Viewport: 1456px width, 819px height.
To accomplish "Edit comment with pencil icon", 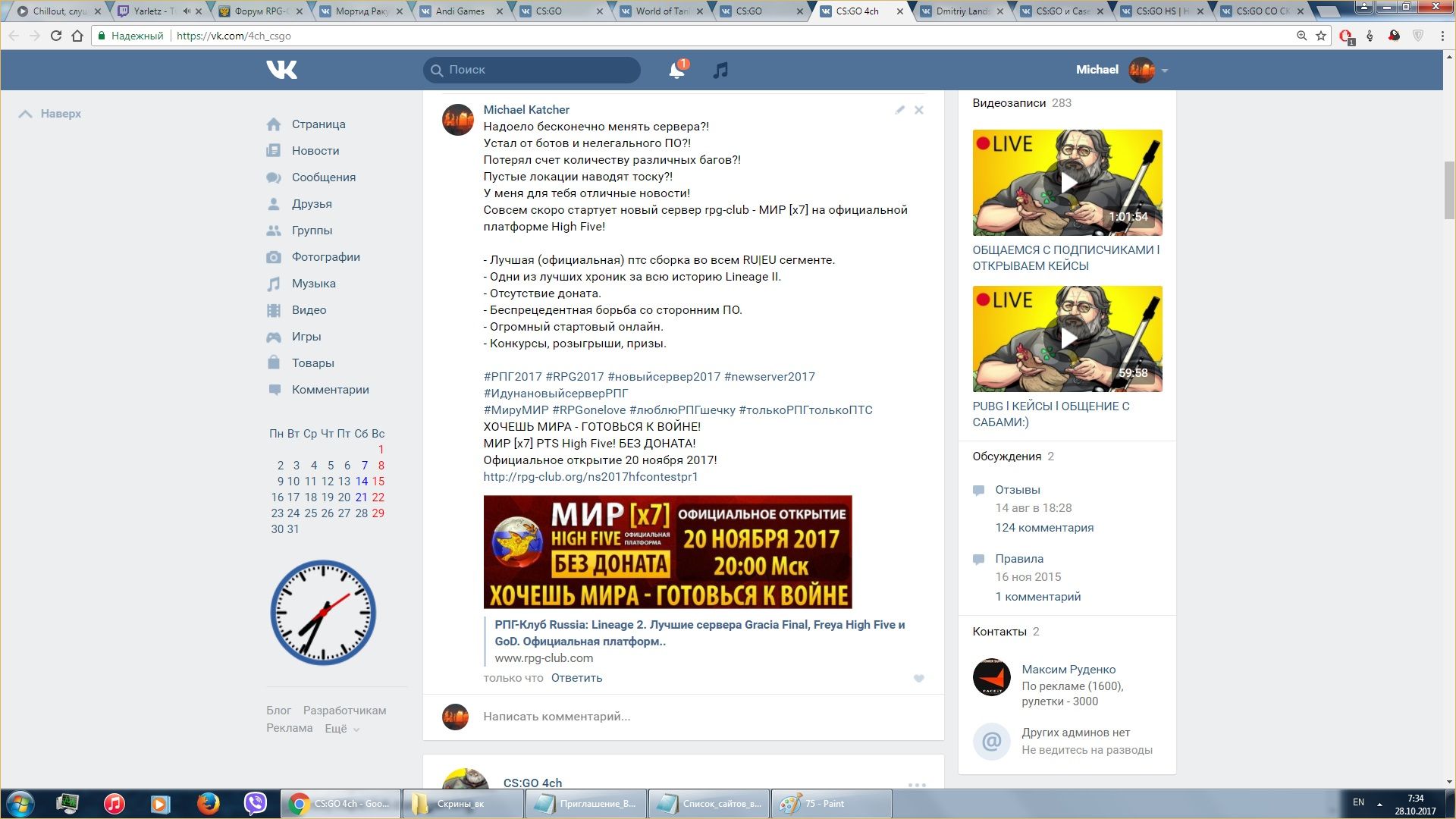I will coord(899,110).
